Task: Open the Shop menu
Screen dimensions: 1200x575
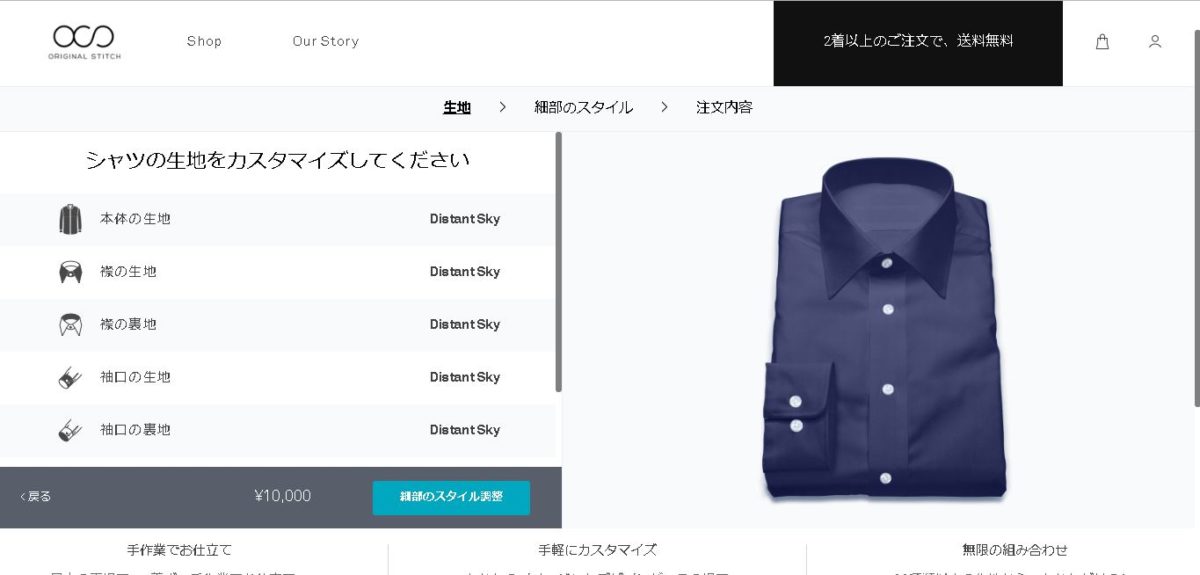Action: (204, 41)
